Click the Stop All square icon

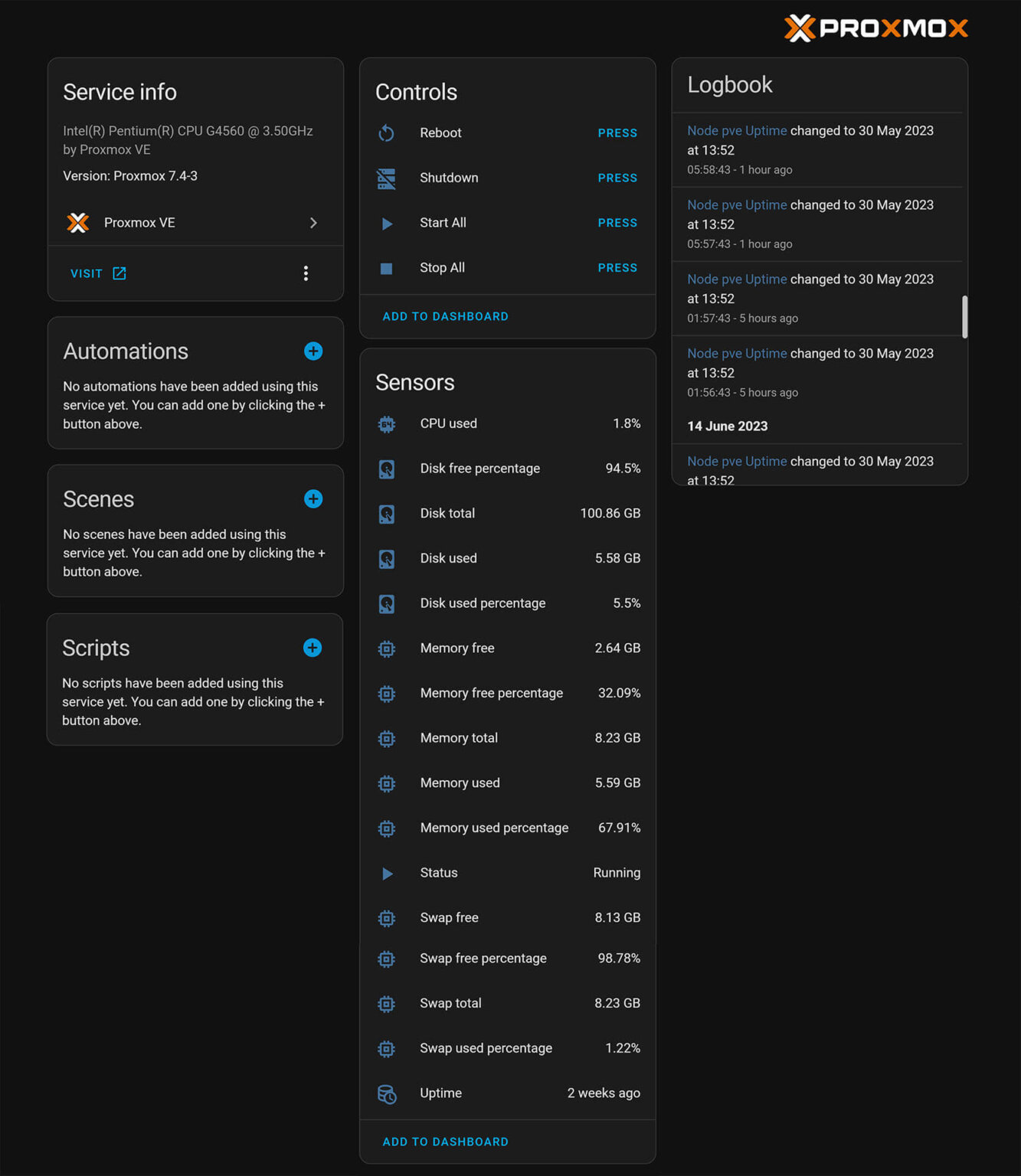coord(387,269)
